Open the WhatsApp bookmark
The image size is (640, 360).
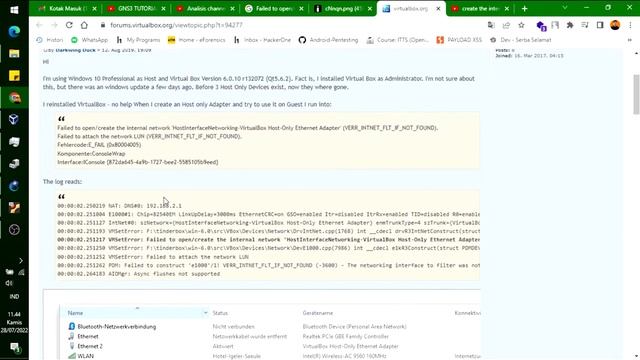point(89,40)
